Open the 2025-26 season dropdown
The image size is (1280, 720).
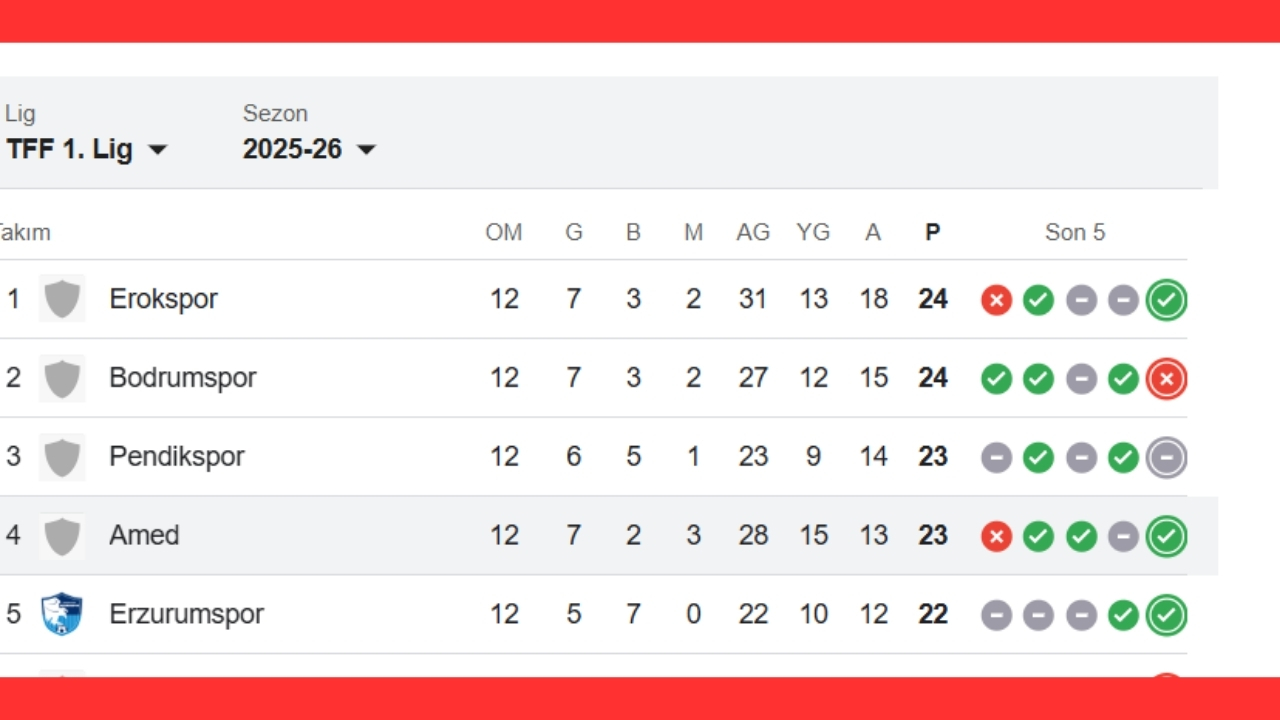(x=309, y=150)
